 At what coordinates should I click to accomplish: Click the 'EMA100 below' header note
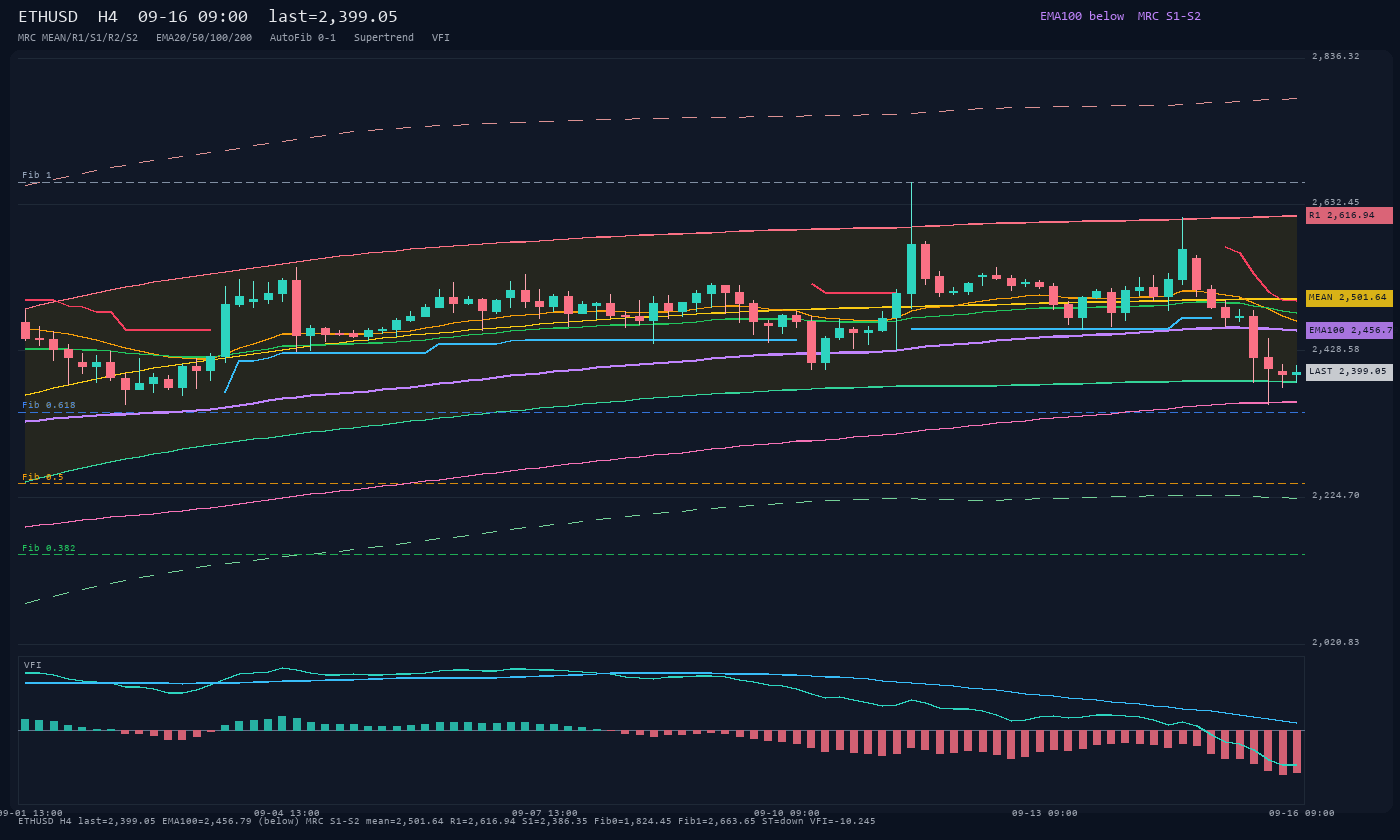1082,16
